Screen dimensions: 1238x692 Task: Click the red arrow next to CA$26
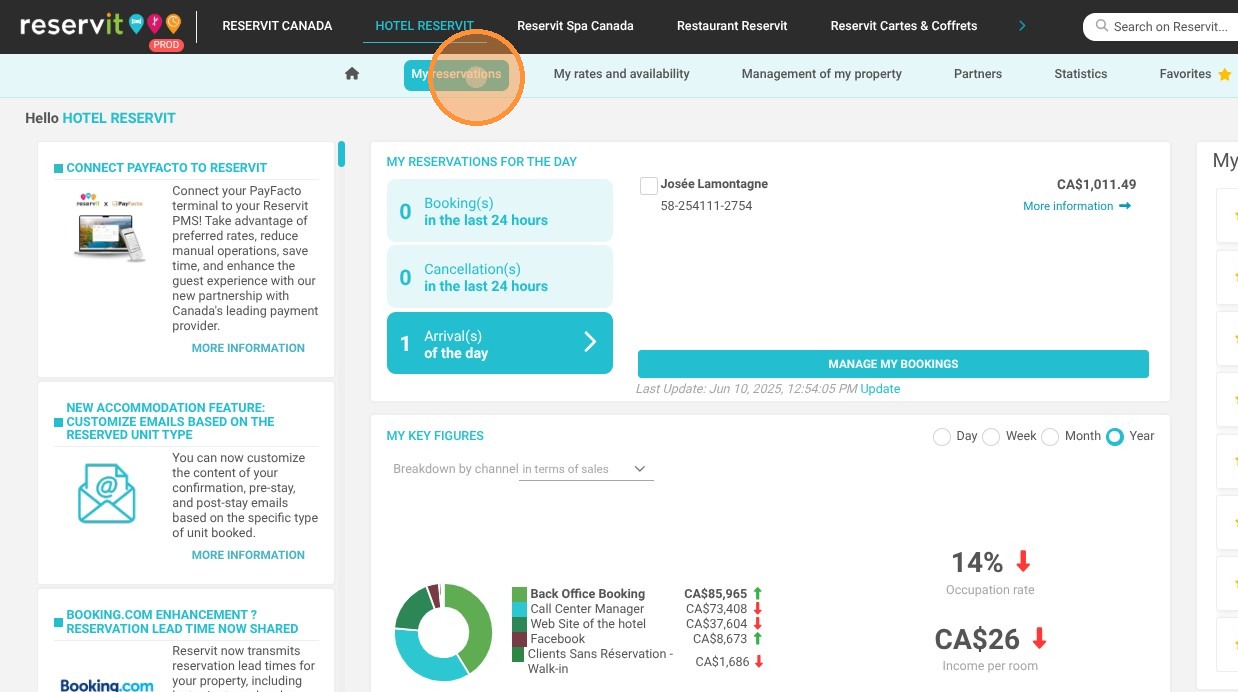(1040, 638)
